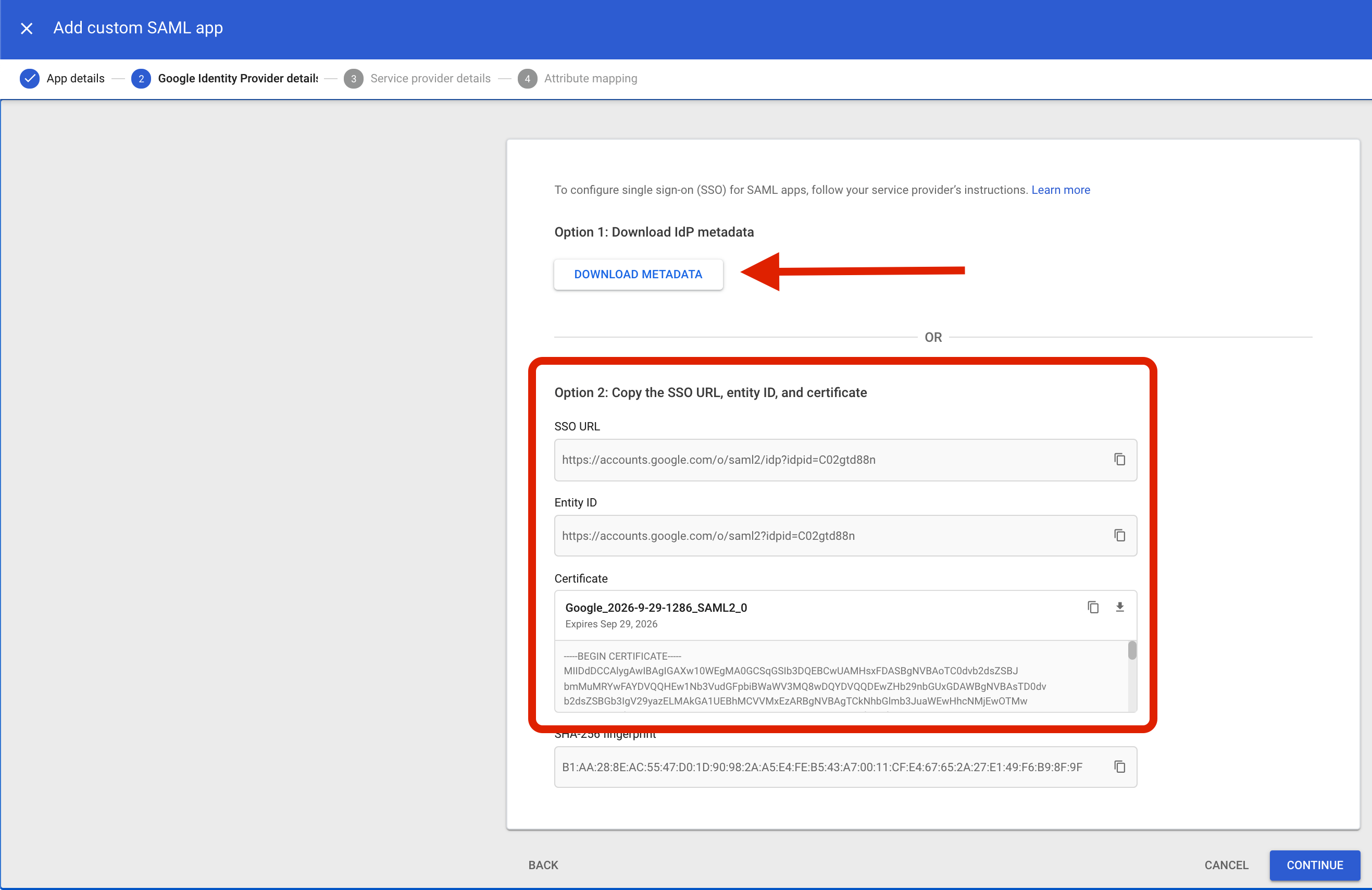Switch to the Attribute mapping step
This screenshot has width=1372, height=890.
590,79
